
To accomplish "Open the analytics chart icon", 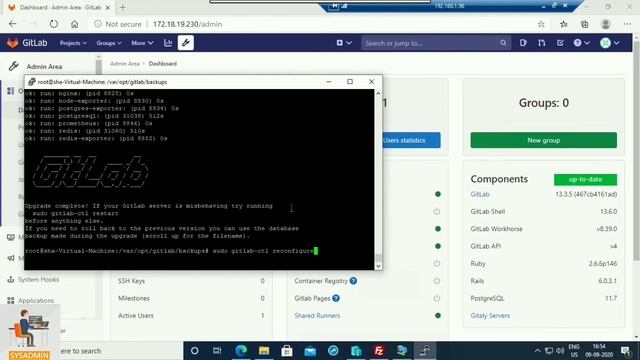I will pos(168,43).
